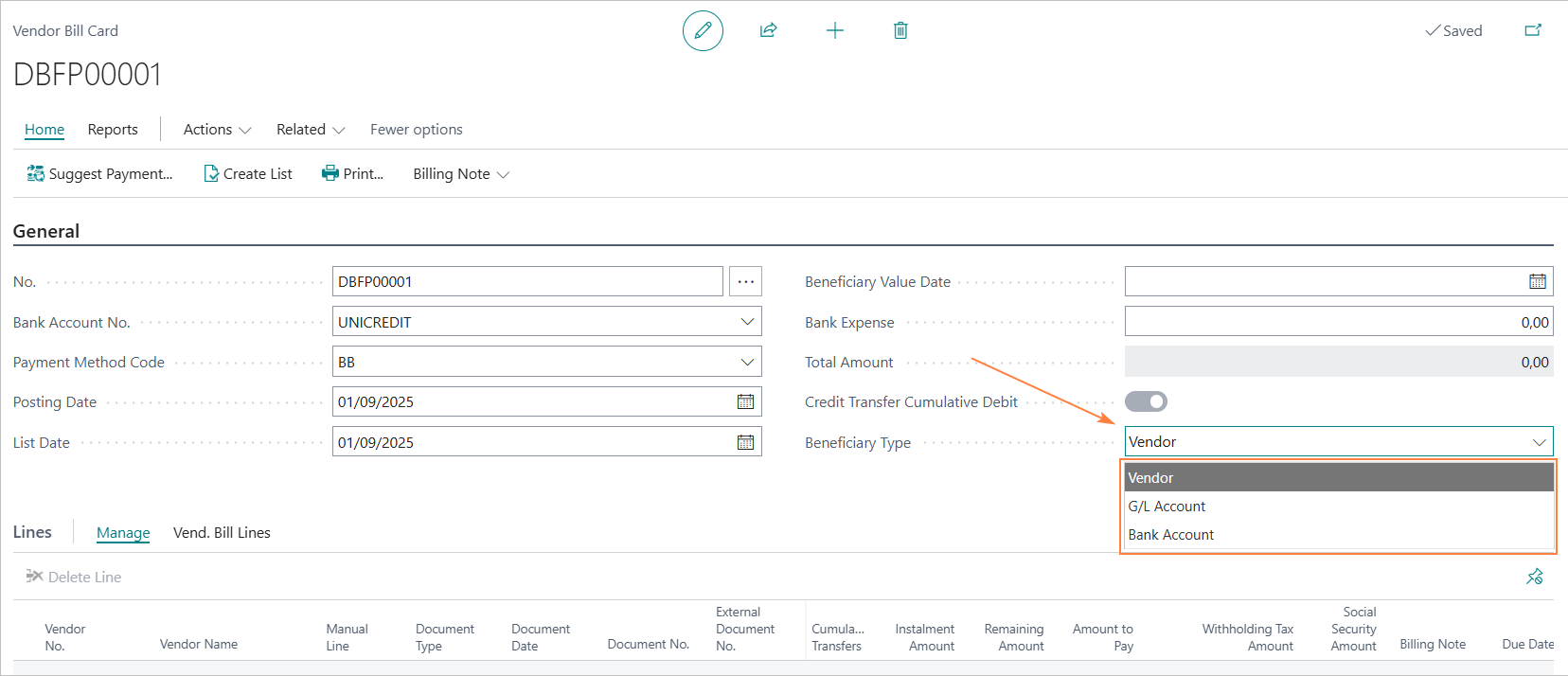This screenshot has width=1568, height=676.
Task: Switch to the Reports tab
Action: coord(113,130)
